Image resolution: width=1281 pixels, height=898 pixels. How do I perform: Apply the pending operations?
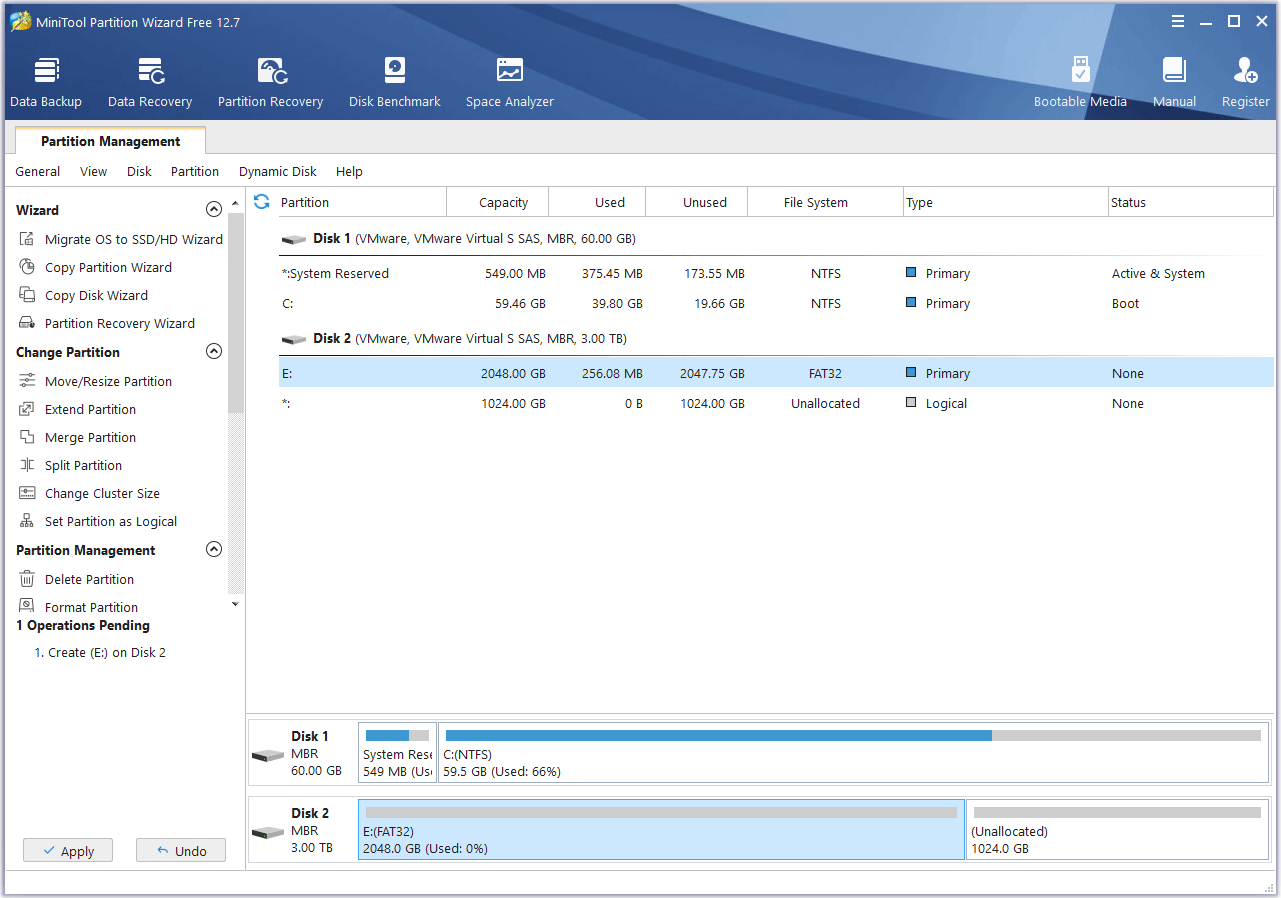click(68, 851)
